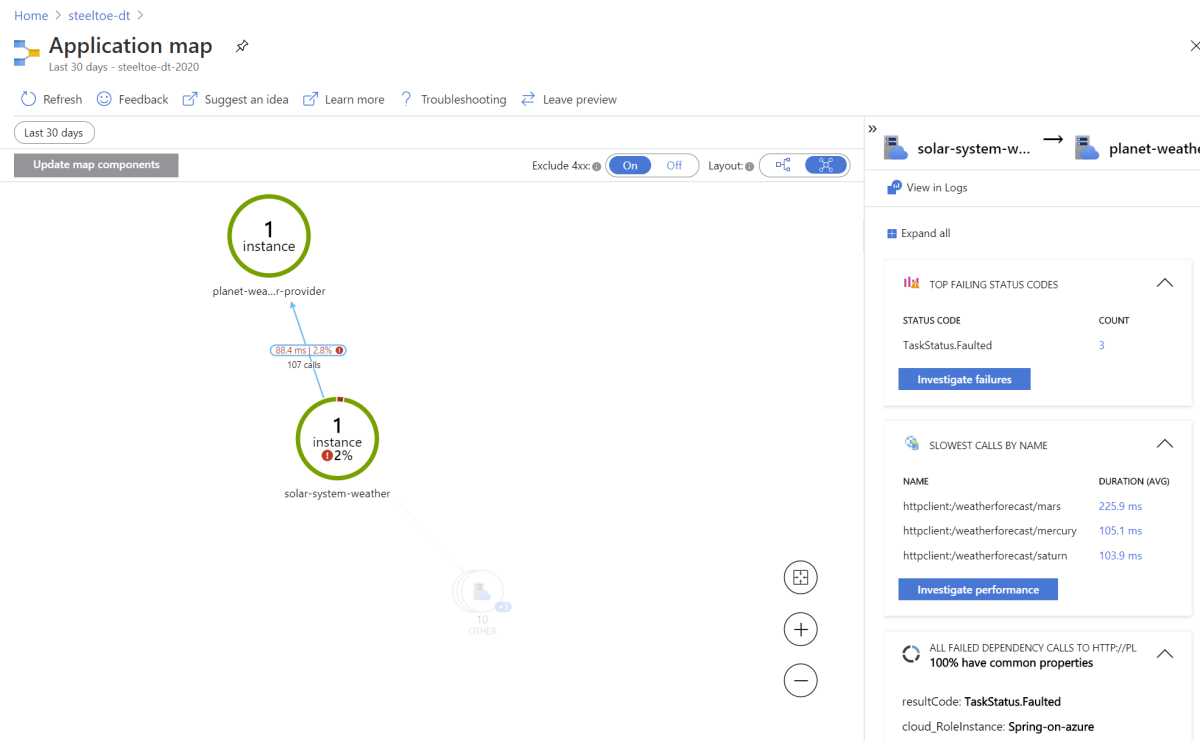Open the Last 30 days time range
Viewport: 1200px width, 741px height.
54,133
